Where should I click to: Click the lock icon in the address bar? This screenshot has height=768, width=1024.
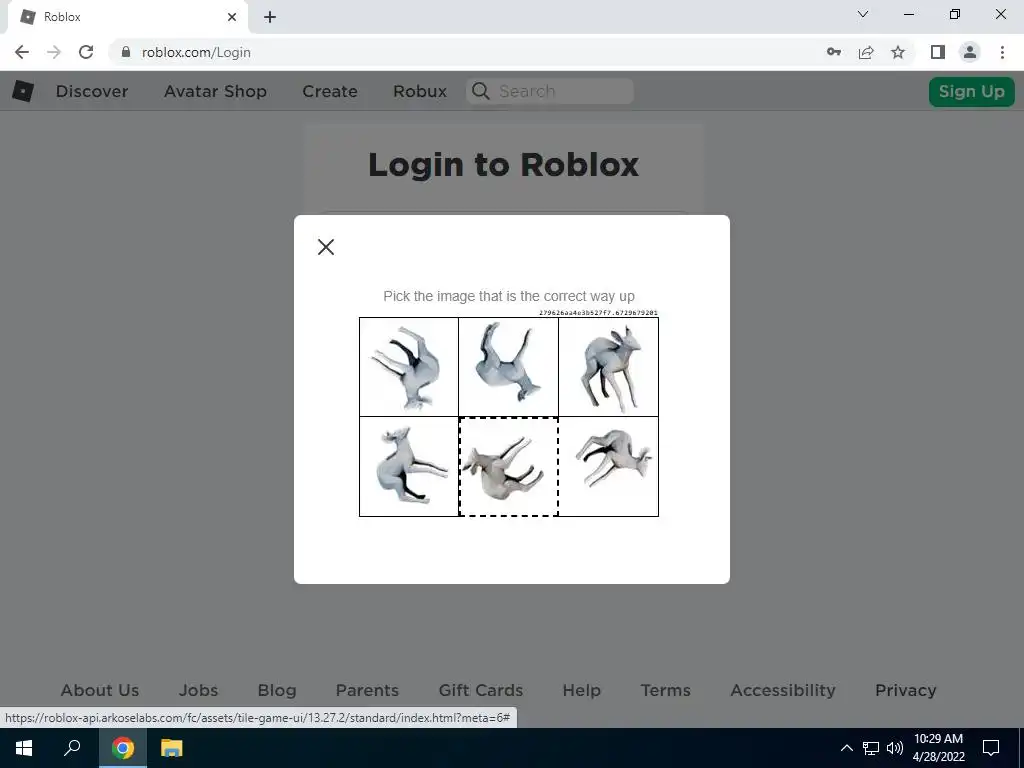[x=126, y=52]
